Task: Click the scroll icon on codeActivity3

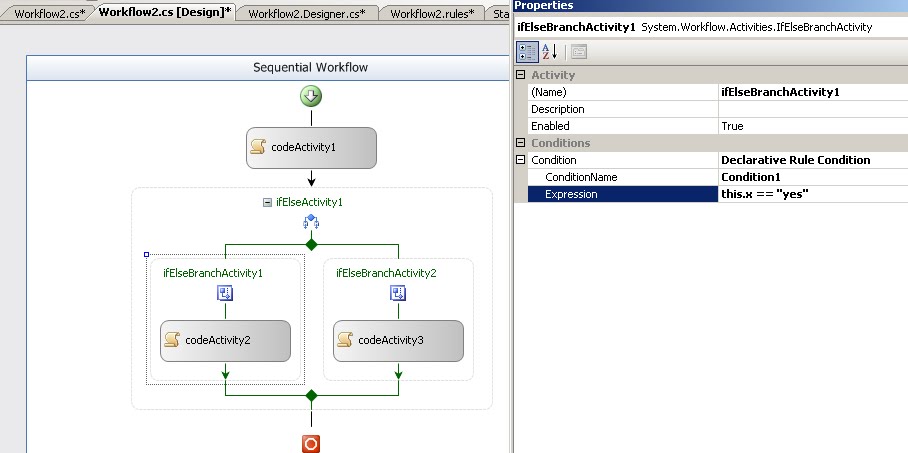Action: 345,340
